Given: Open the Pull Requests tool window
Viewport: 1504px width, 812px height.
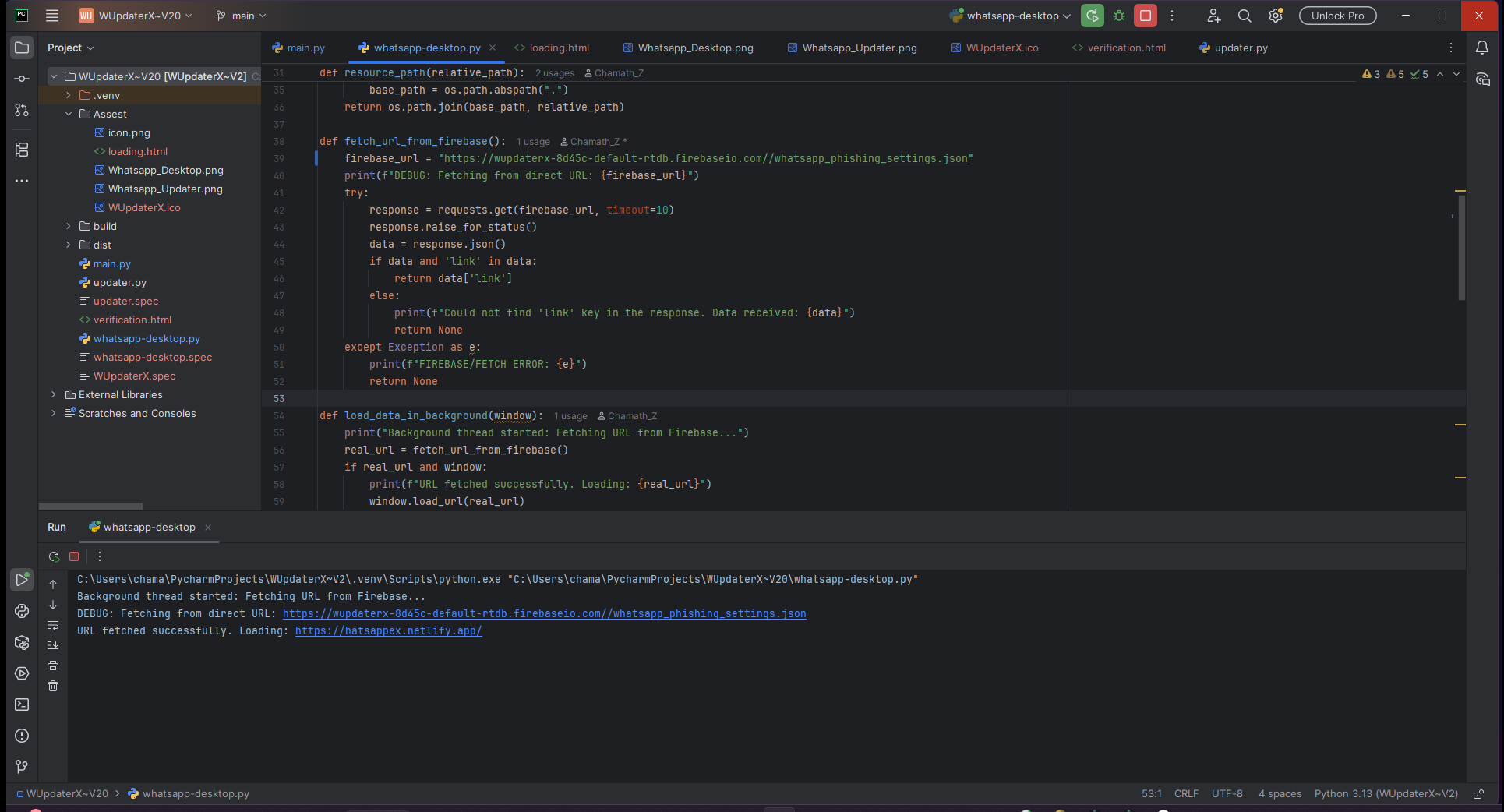Looking at the screenshot, I should (x=22, y=110).
